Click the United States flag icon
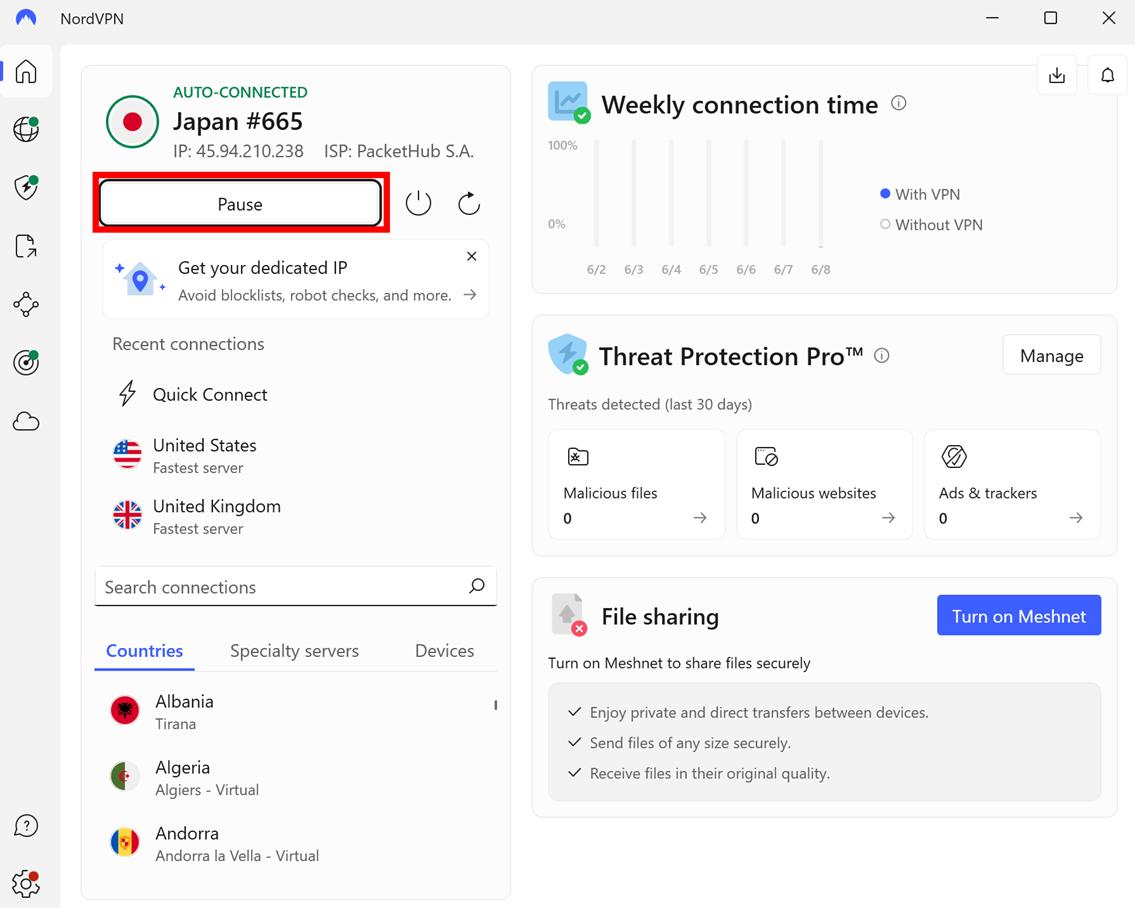1135x908 pixels. [127, 454]
